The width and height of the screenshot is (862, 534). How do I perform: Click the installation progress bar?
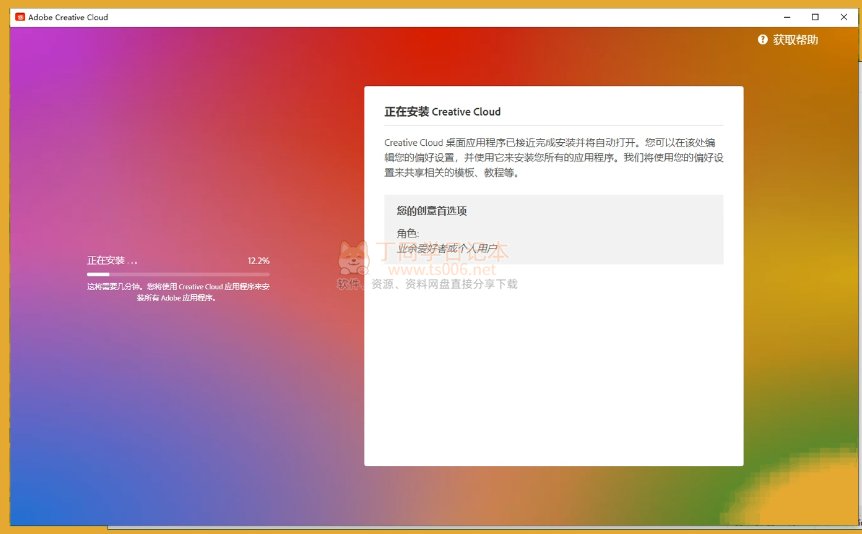(x=178, y=274)
